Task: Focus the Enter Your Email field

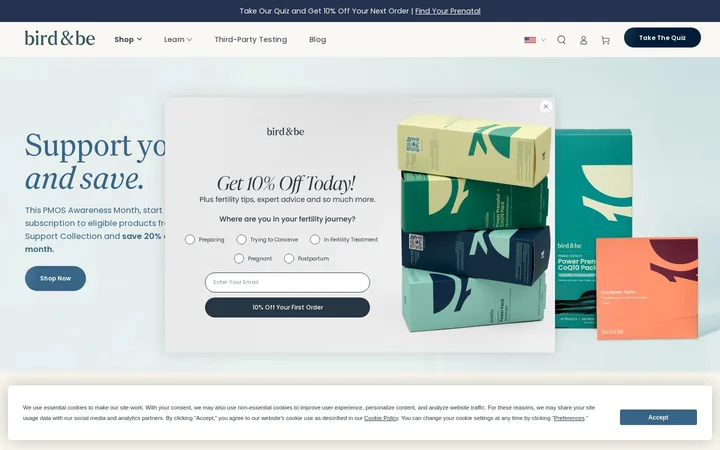Action: (x=287, y=282)
